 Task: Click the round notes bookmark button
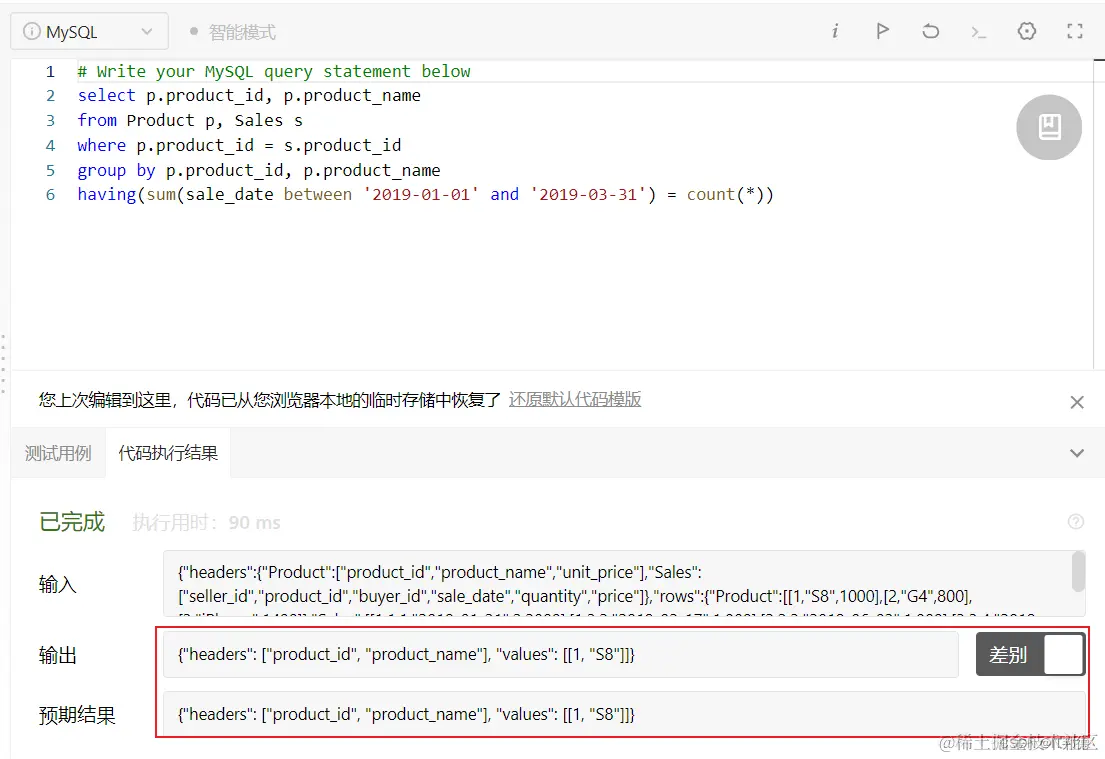(1049, 128)
